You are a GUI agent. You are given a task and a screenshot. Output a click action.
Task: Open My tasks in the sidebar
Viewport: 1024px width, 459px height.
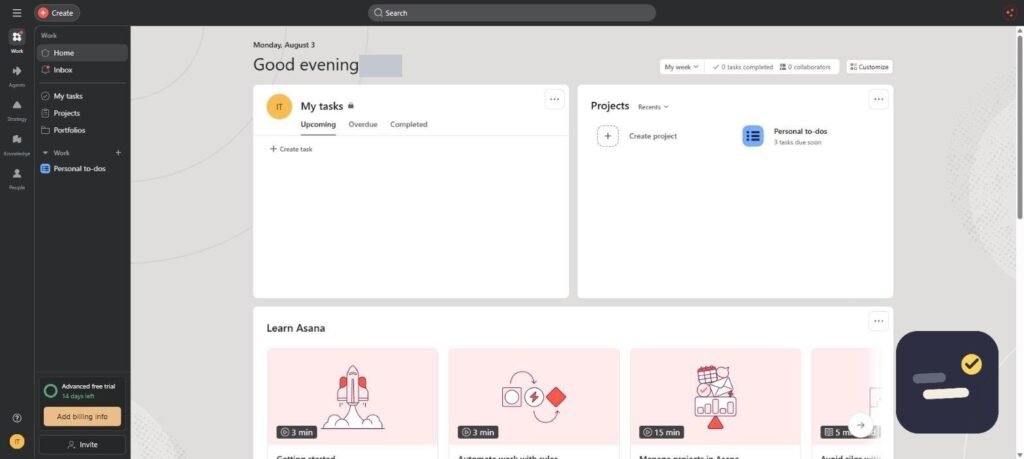[82, 96]
